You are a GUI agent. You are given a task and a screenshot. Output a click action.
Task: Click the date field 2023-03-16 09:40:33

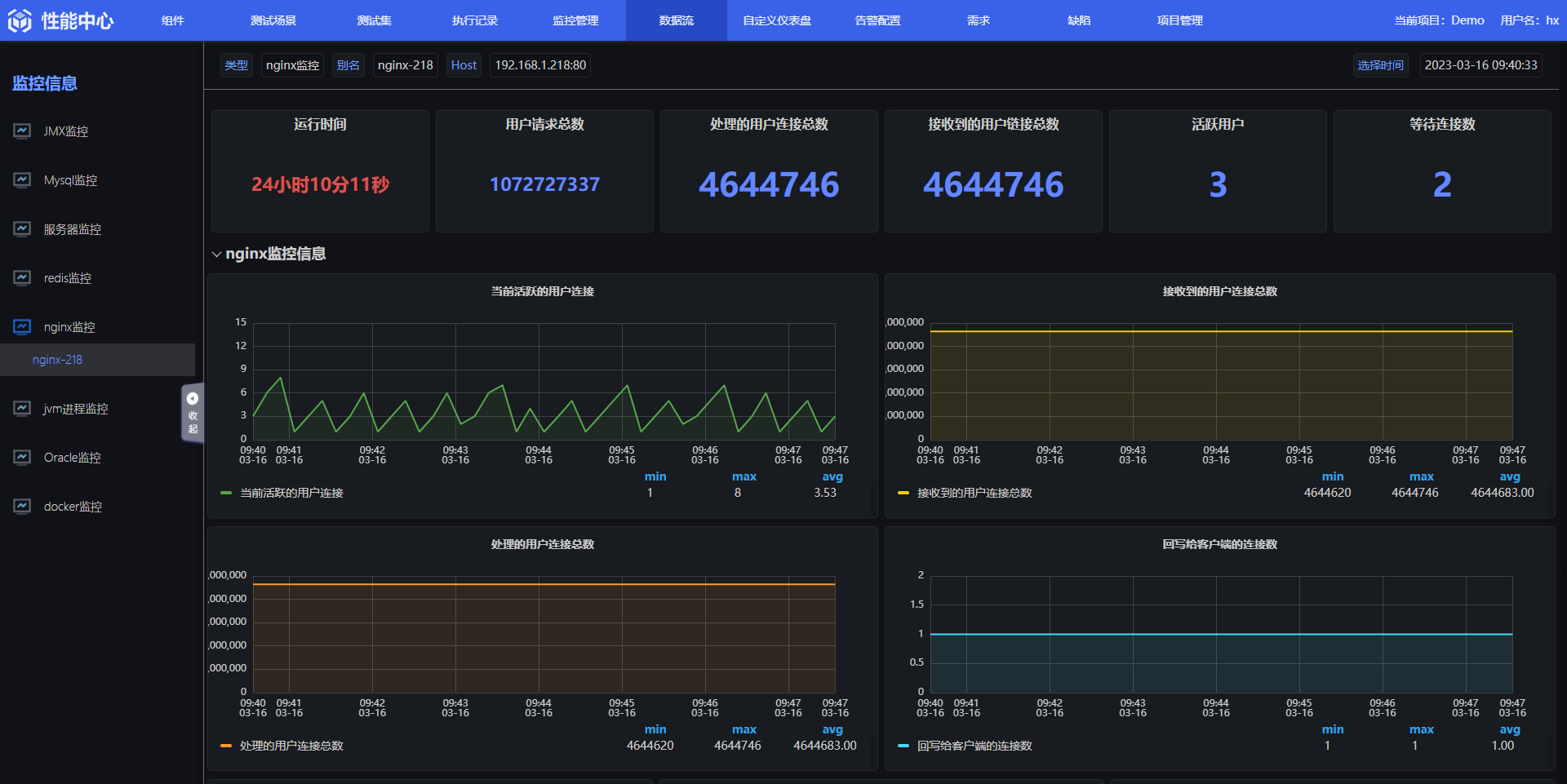point(1480,65)
